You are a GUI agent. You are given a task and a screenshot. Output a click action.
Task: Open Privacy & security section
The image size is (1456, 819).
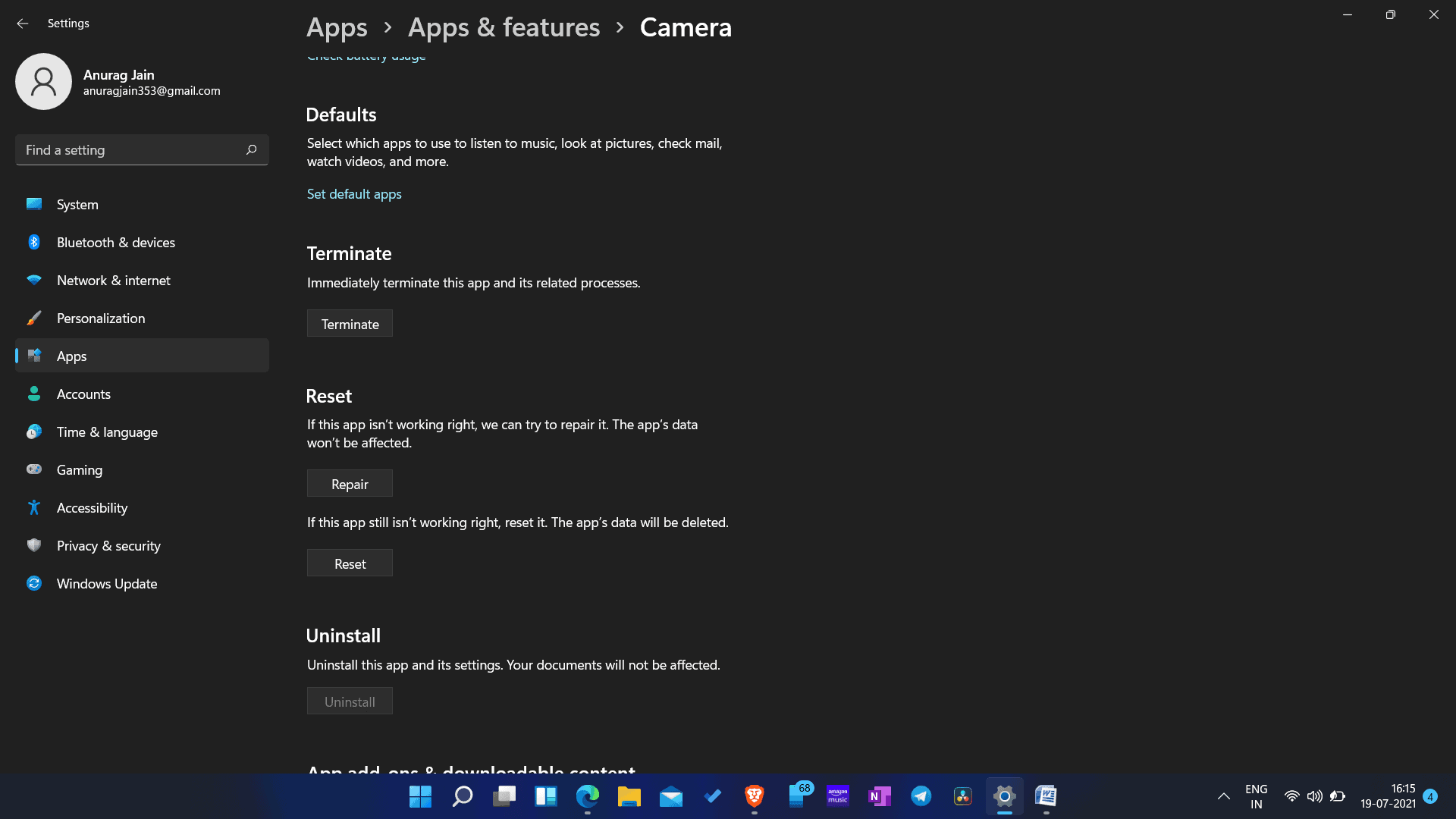(108, 546)
